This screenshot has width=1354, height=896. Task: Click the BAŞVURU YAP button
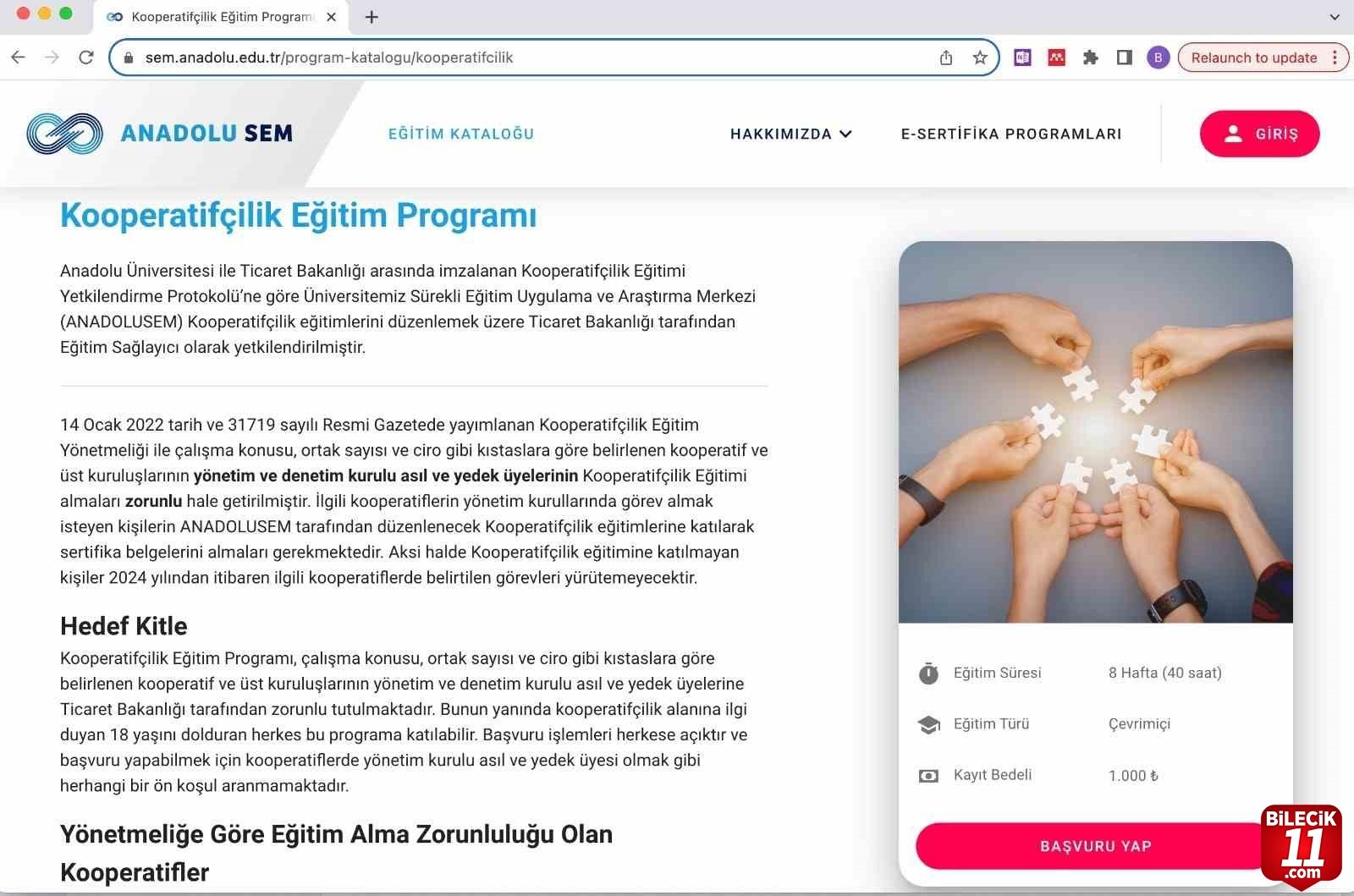(x=1095, y=846)
